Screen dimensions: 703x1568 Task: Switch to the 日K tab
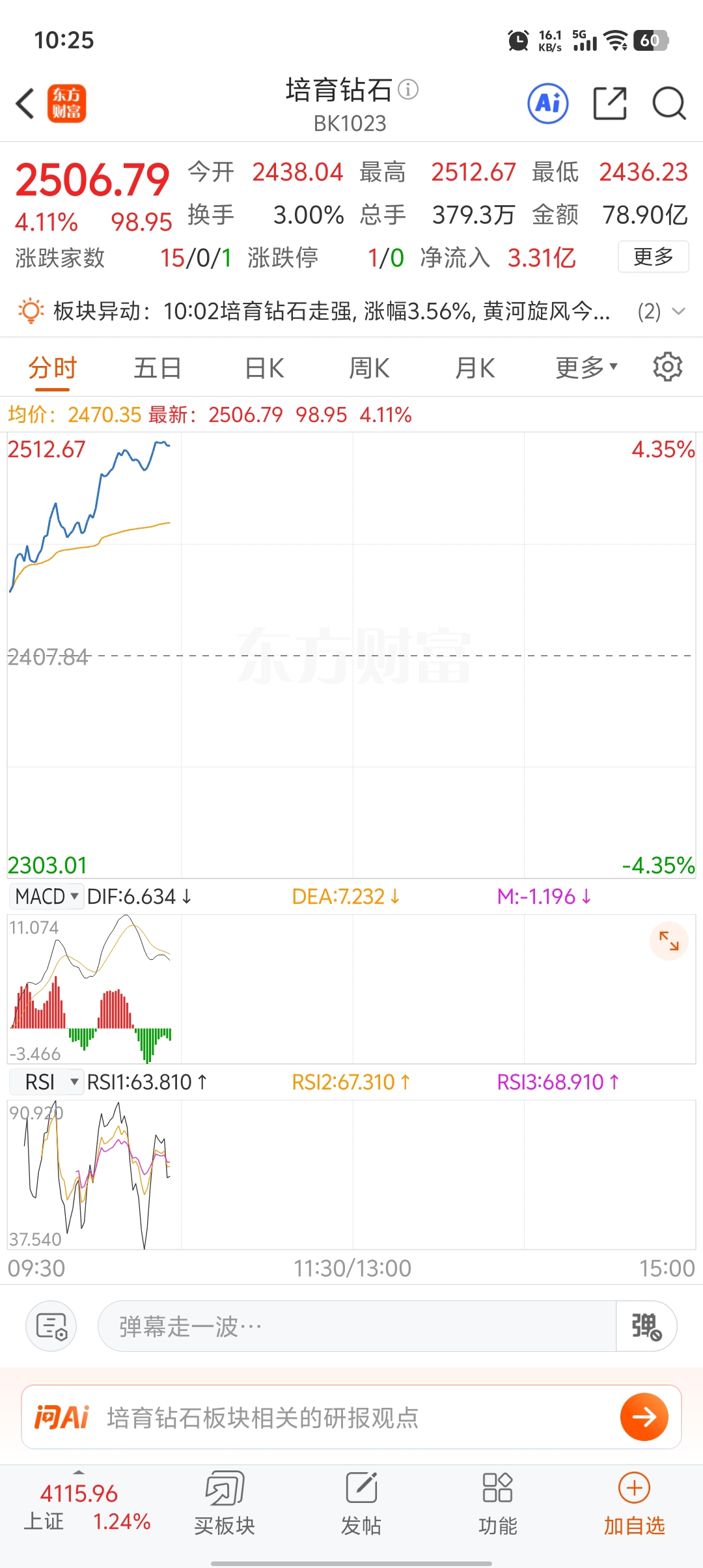point(264,368)
